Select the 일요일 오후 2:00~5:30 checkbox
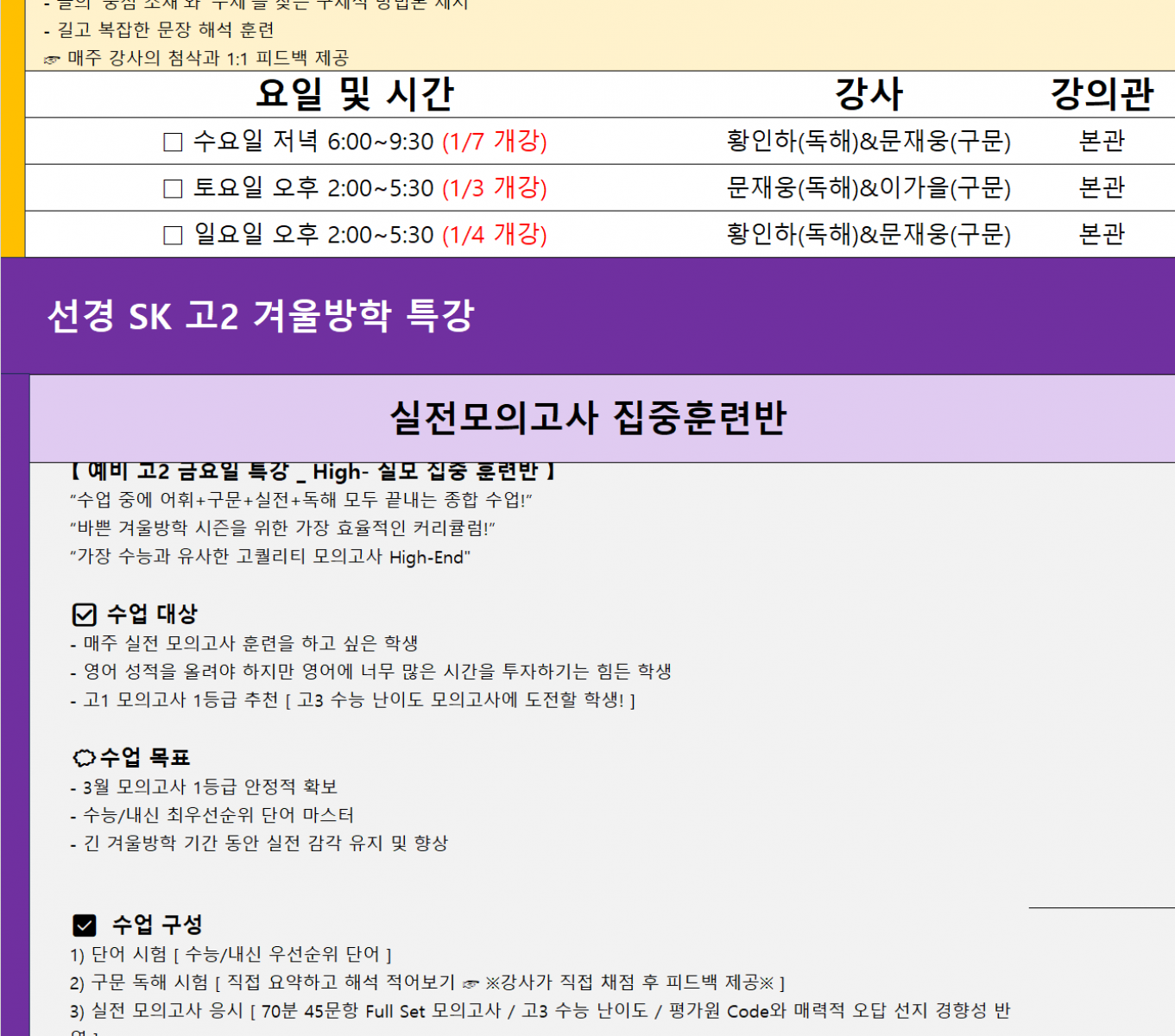Screen dimensions: 1175x1036 coord(173,236)
